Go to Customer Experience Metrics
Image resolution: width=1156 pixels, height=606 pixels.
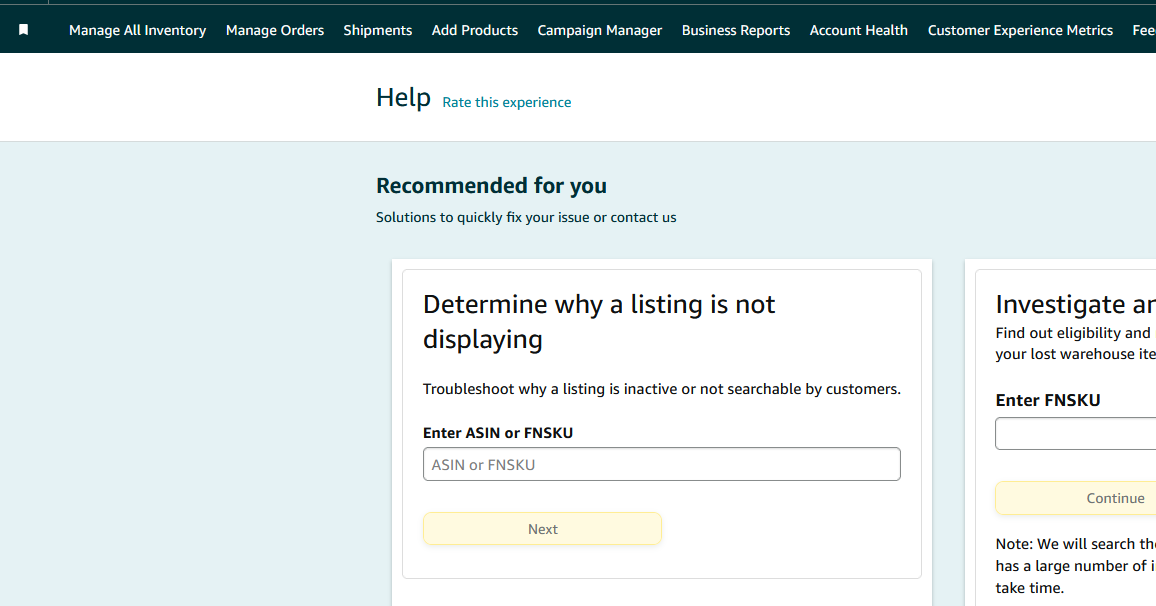coord(1020,30)
